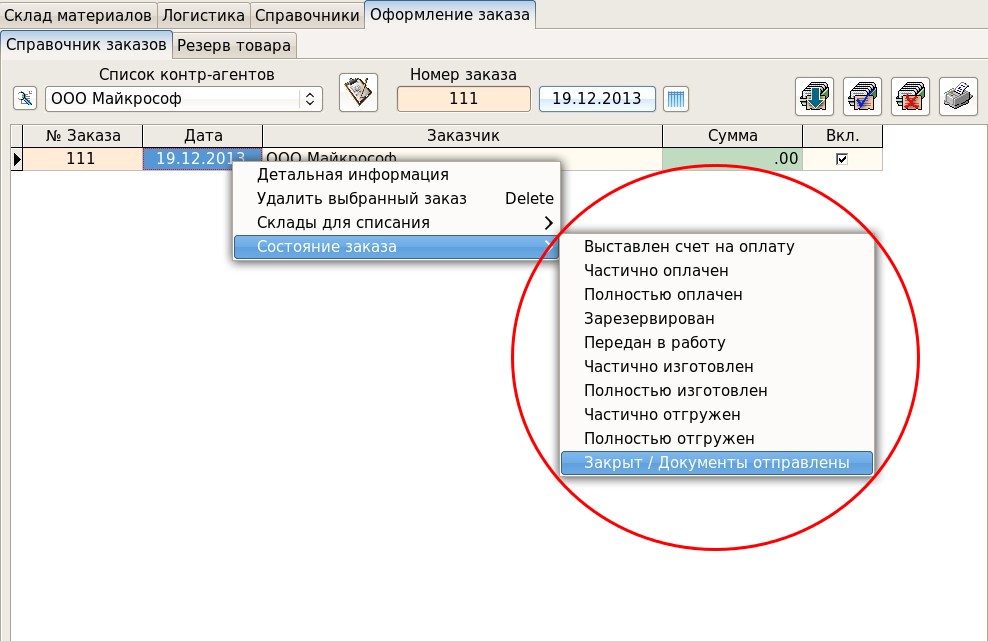Click the blue checkmark confirm-order toolbar icon

[x=863, y=96]
